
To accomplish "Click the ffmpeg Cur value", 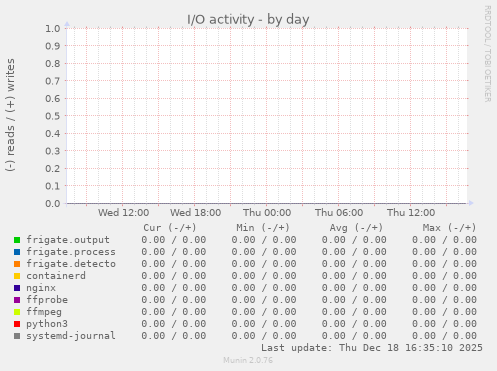I will coord(174,312).
